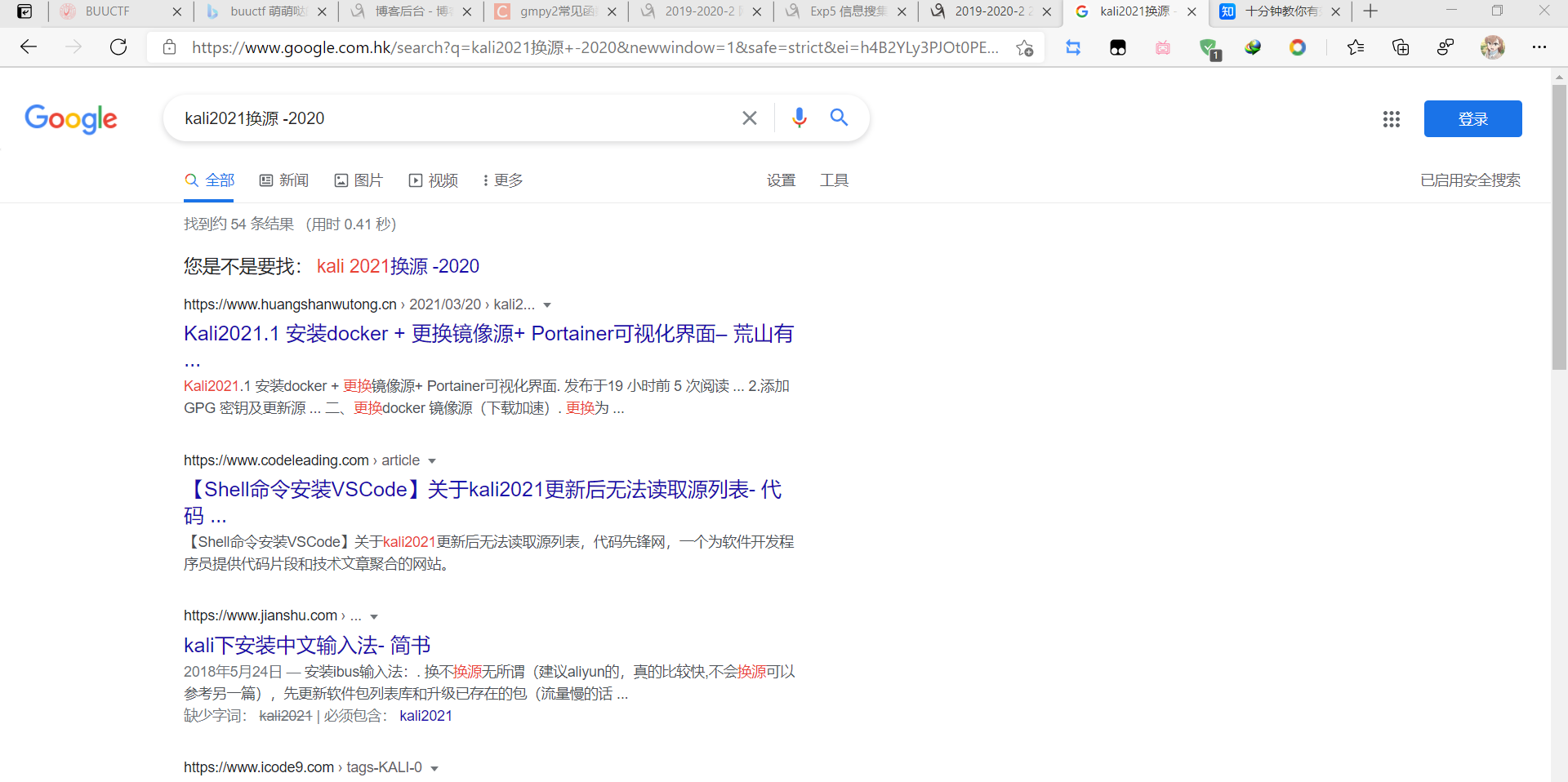Open the blue crop/translate extension icon
The height and width of the screenshot is (782, 1568).
pos(1073,47)
